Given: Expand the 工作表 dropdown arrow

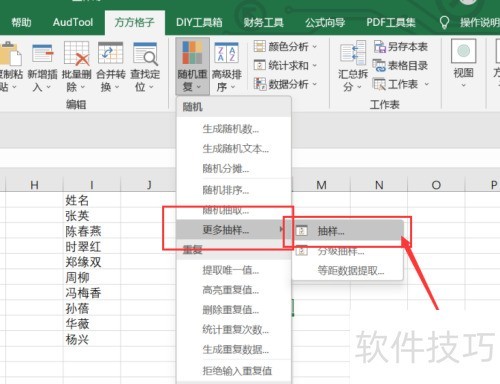Looking at the screenshot, I should click(x=427, y=84).
